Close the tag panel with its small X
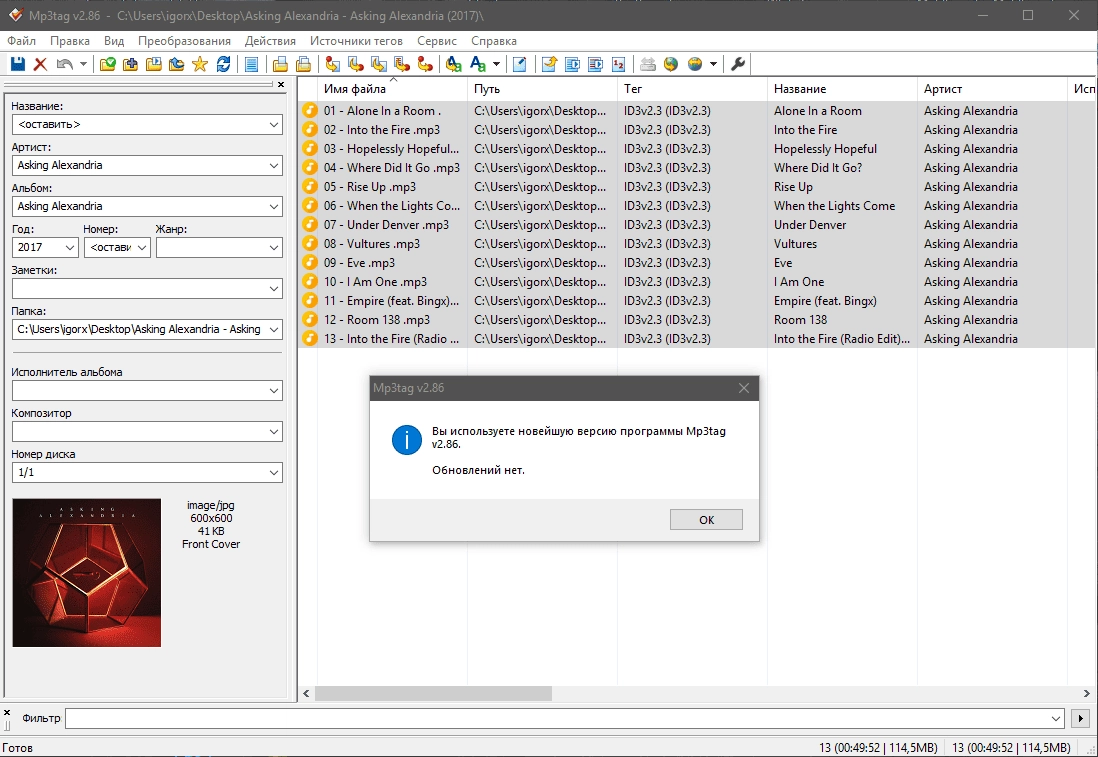Screen dimensions: 1098x757 click(x=281, y=85)
